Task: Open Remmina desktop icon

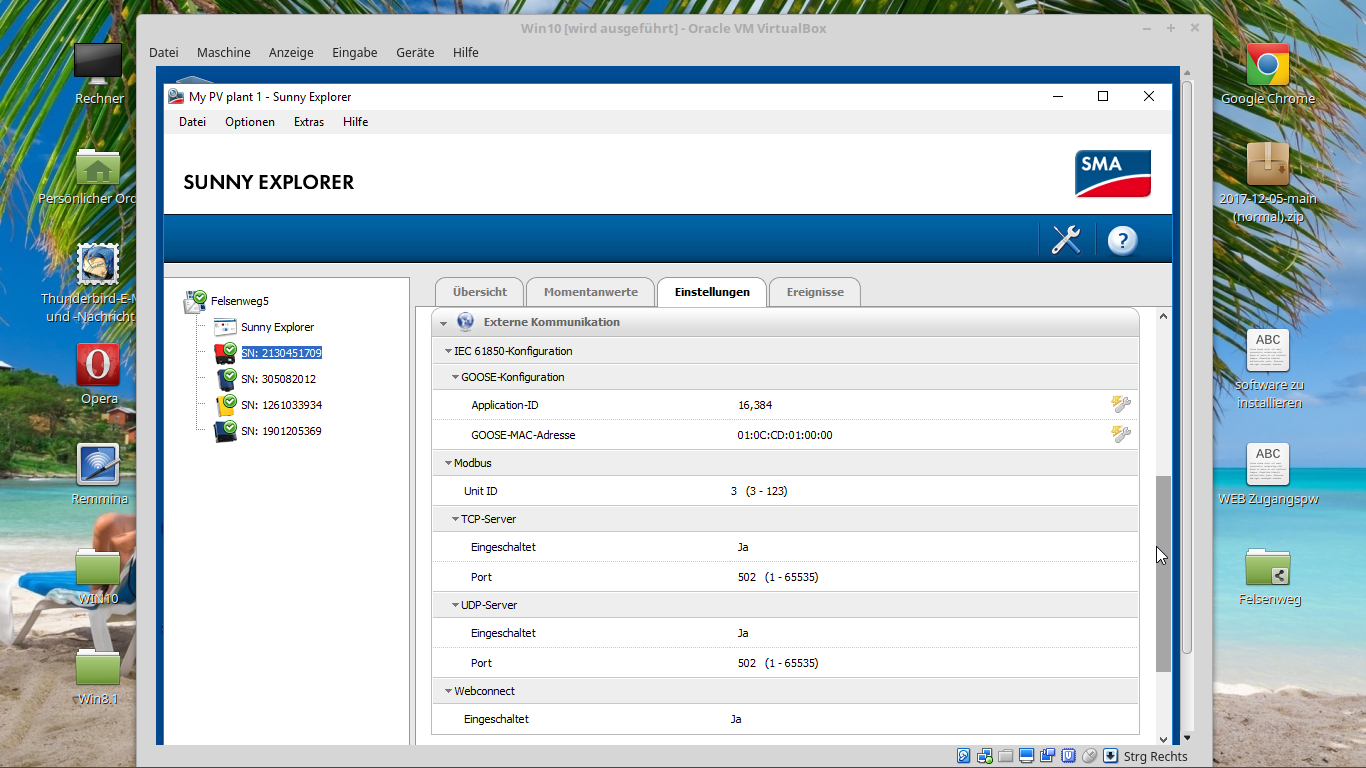Action: tap(98, 465)
